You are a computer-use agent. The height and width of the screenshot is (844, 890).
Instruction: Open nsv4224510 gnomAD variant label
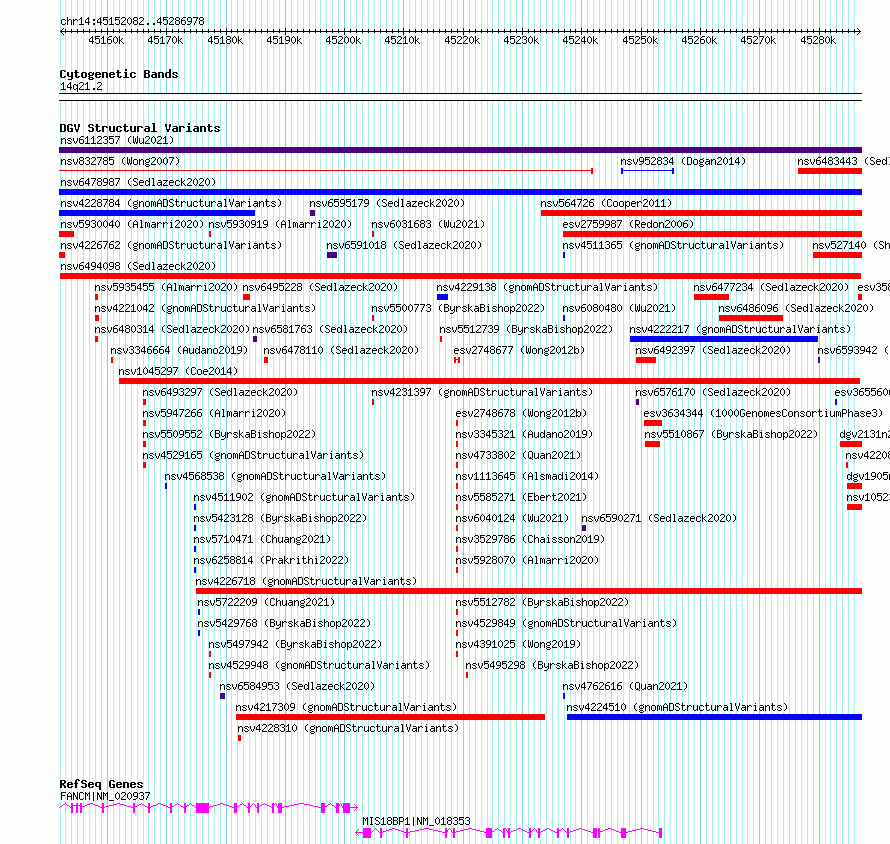(677, 707)
